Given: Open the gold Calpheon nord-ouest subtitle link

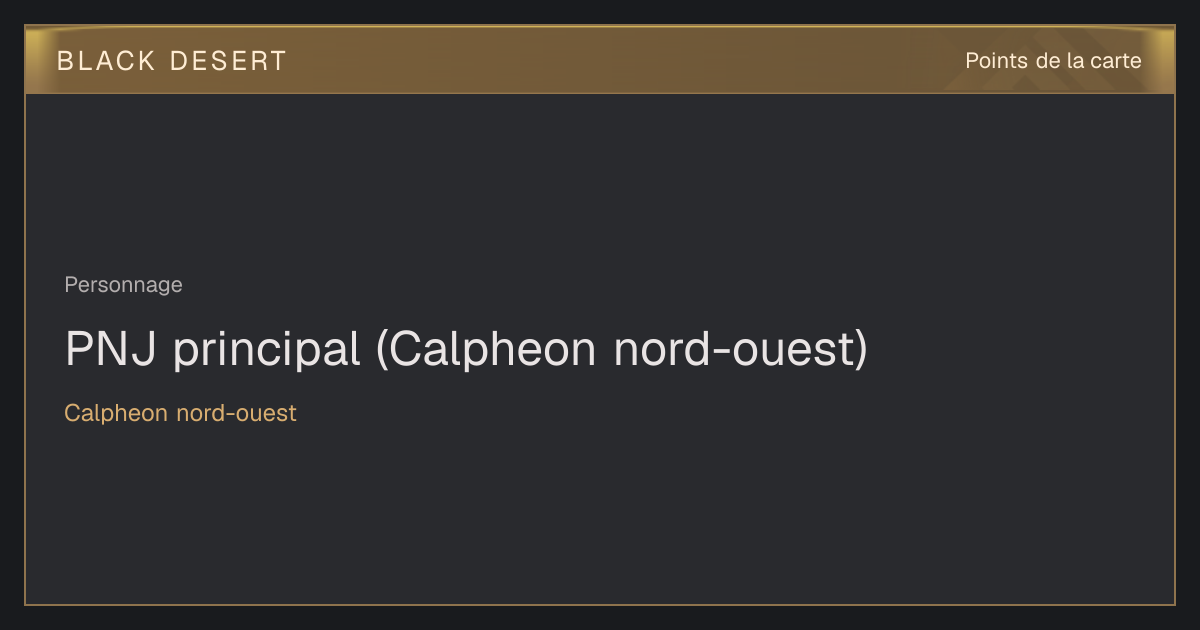Looking at the screenshot, I should point(180,413).
